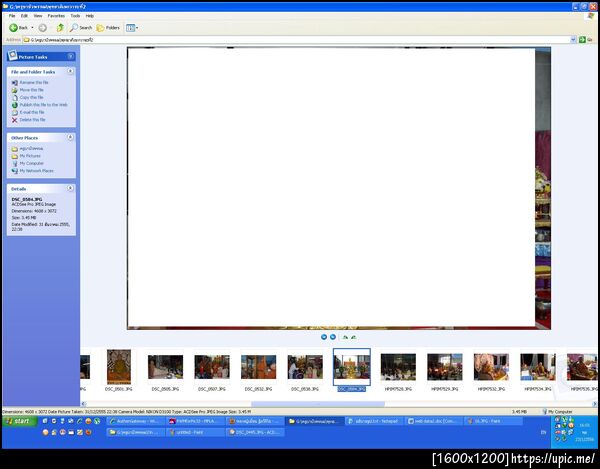Click the Next Image filmstrip button
The image size is (600, 469).
tap(333, 337)
